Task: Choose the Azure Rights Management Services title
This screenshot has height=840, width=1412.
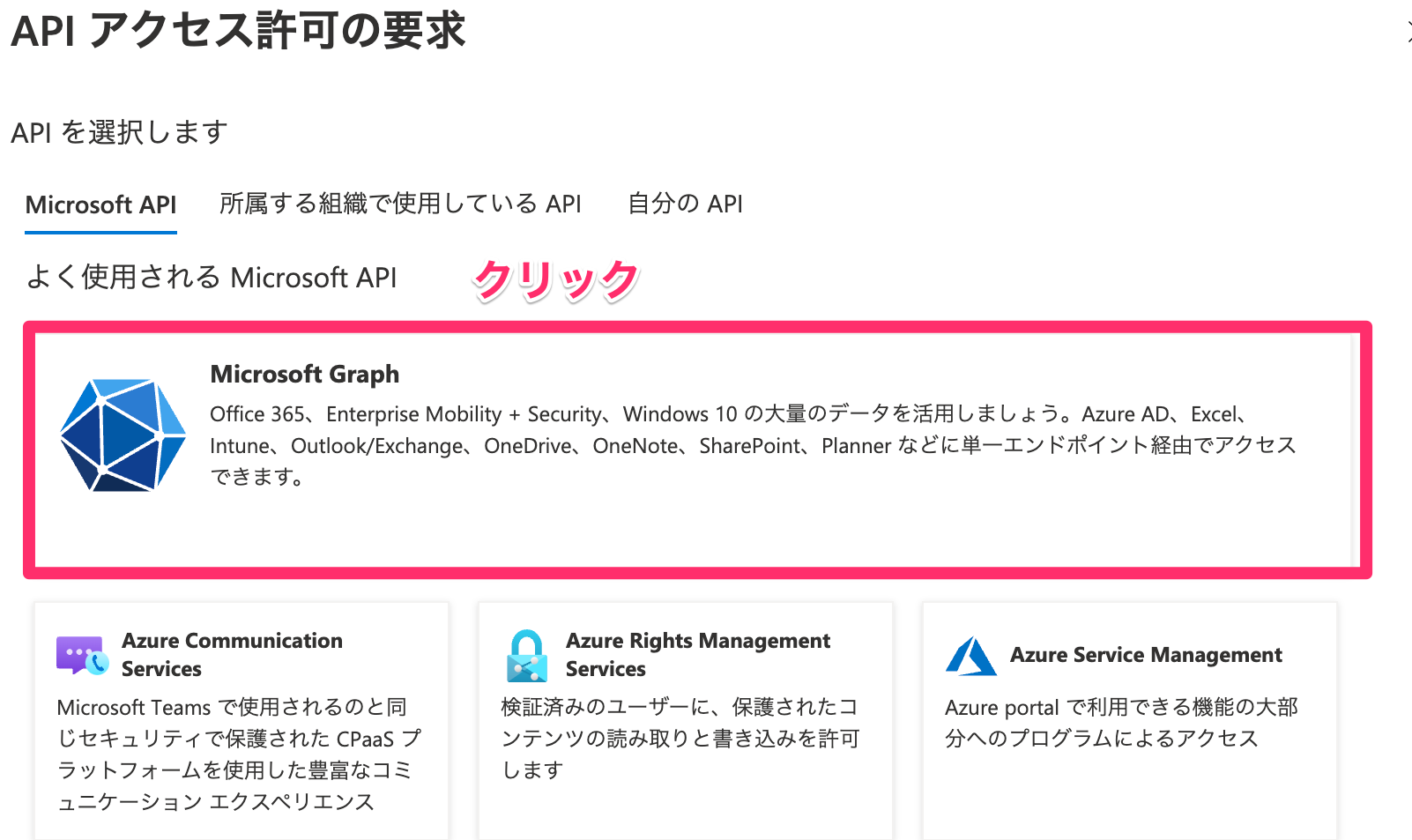Action: (697, 654)
